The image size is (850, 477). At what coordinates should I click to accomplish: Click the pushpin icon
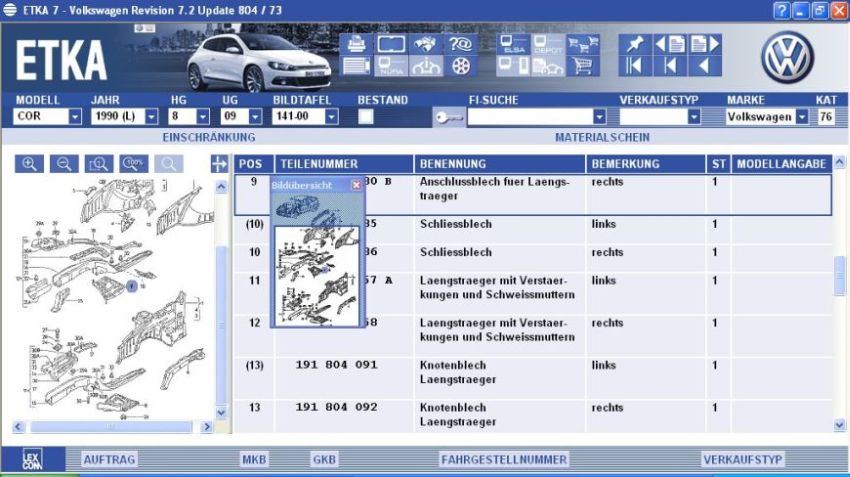tap(634, 44)
